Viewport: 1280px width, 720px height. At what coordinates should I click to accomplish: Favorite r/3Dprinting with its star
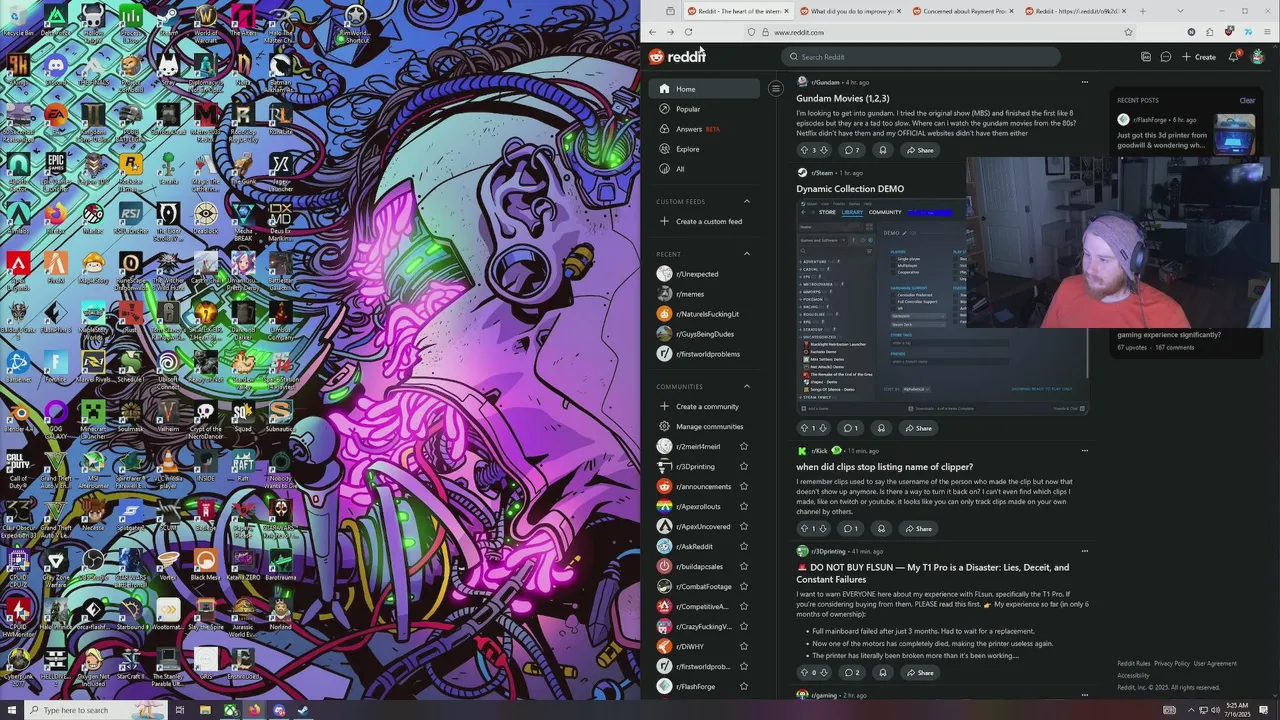[x=743, y=466]
